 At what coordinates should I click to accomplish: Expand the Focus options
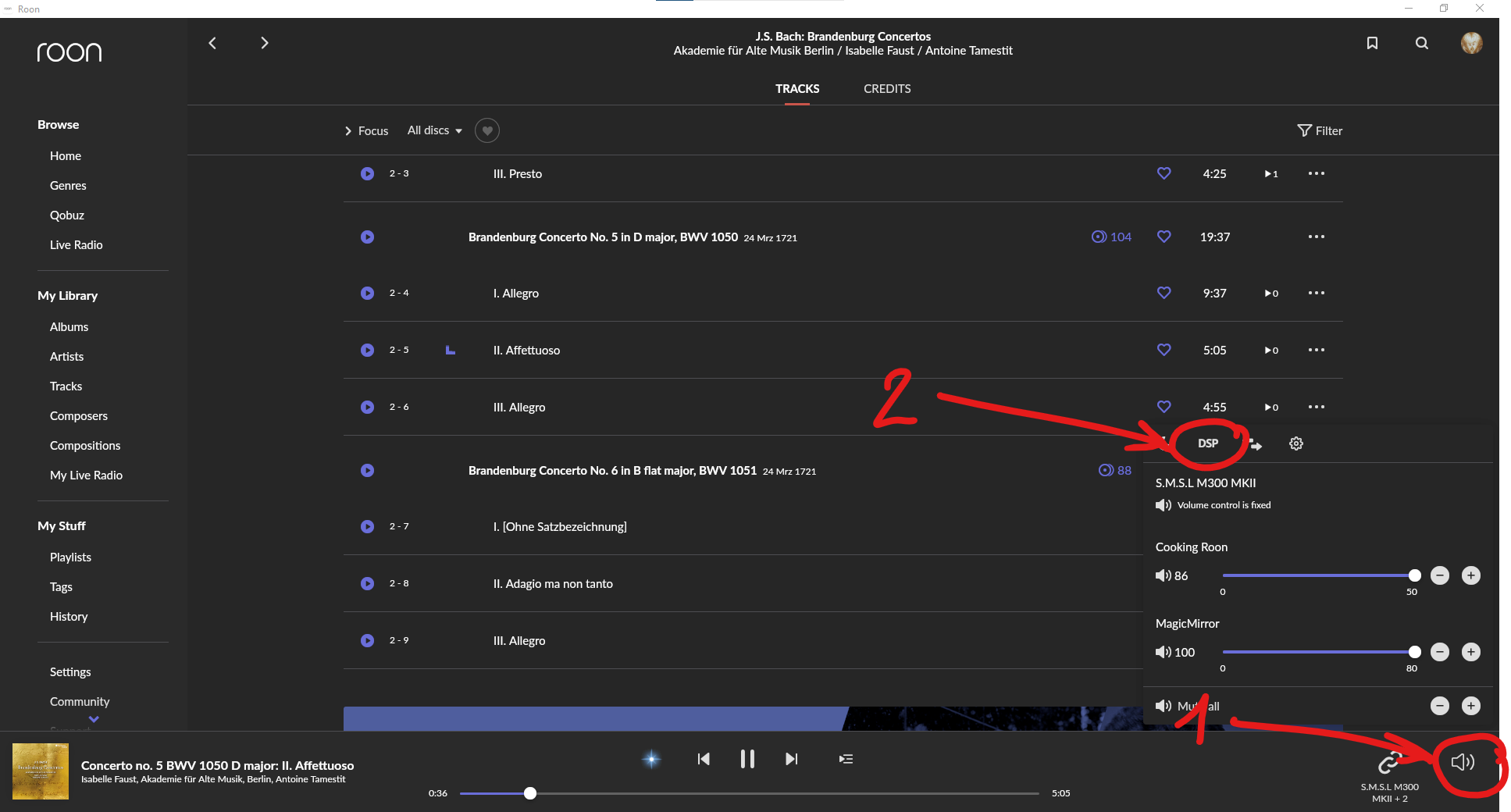coord(366,131)
